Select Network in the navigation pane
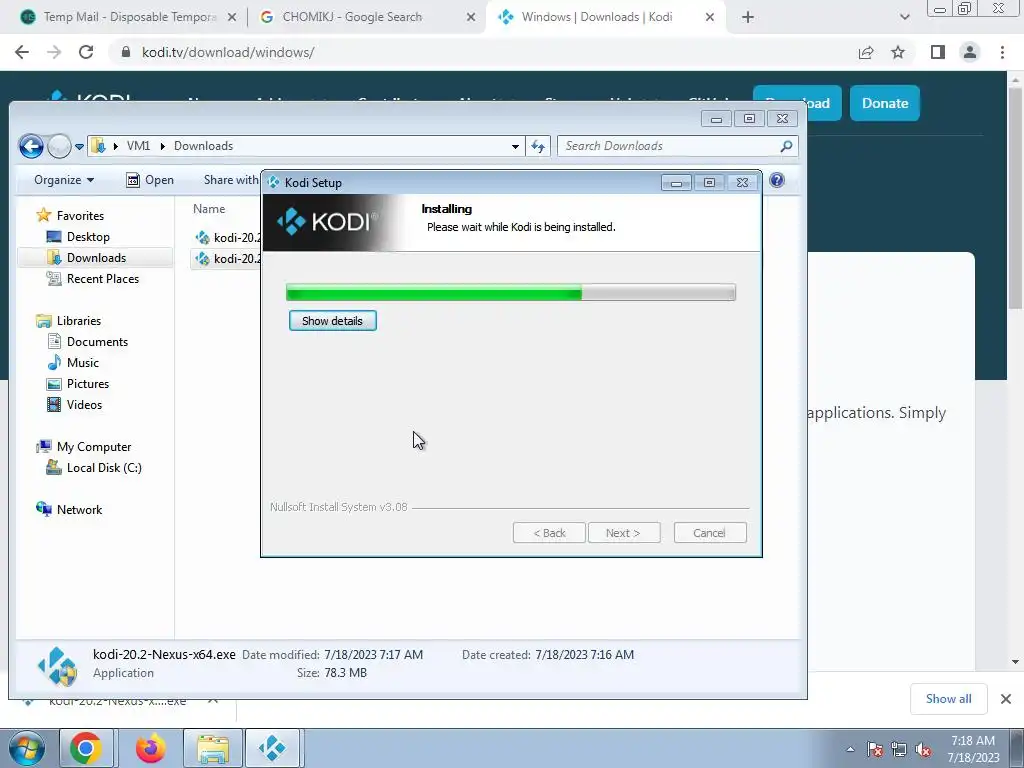The width and height of the screenshot is (1024, 768). click(69, 509)
